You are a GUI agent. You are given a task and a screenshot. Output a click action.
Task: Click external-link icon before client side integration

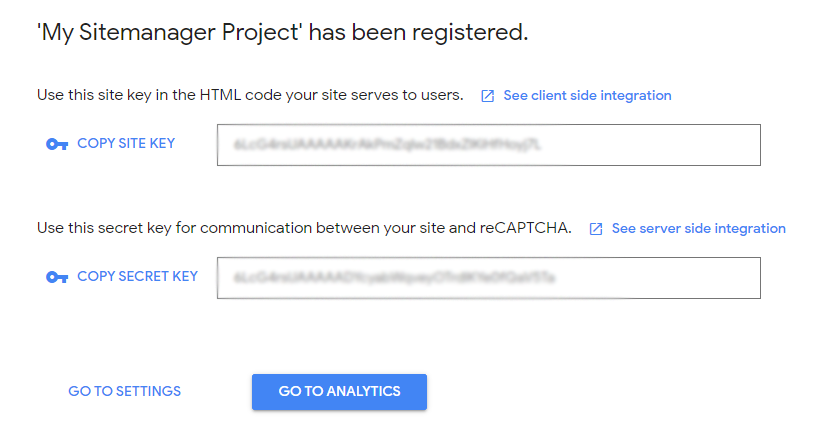(x=488, y=96)
